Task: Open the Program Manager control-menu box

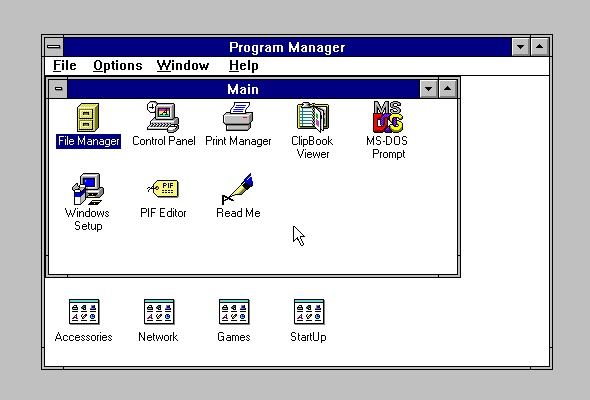Action: [54, 47]
